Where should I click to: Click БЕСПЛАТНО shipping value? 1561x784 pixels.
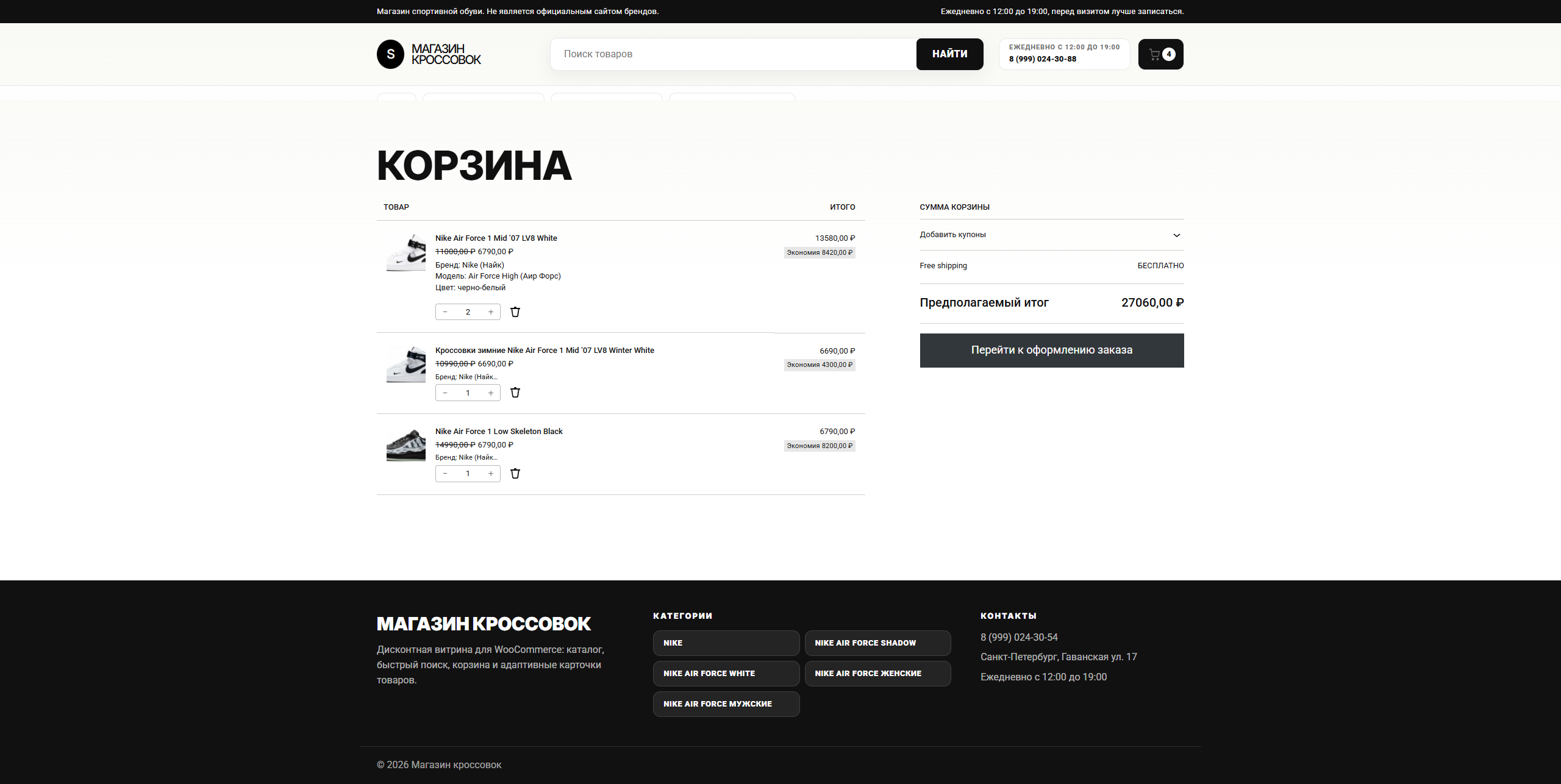pos(1160,266)
